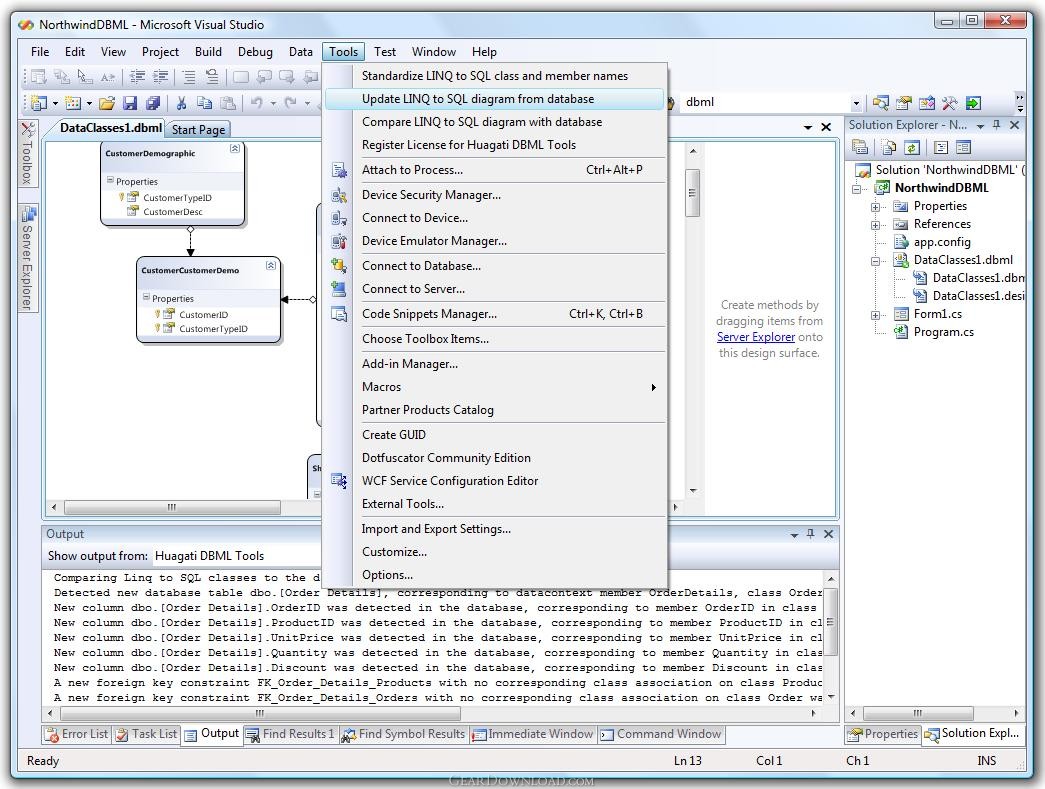Open the Toolbox side panel tab

coord(27,154)
